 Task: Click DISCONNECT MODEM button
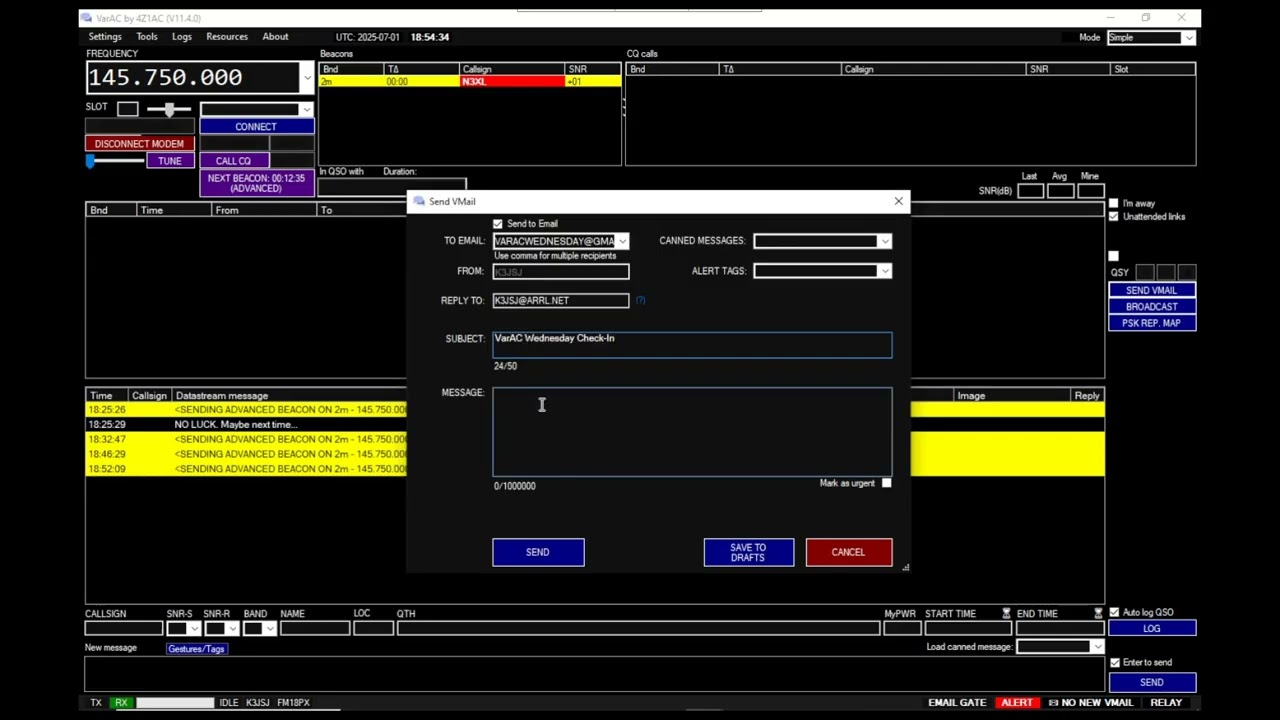pyautogui.click(x=139, y=144)
